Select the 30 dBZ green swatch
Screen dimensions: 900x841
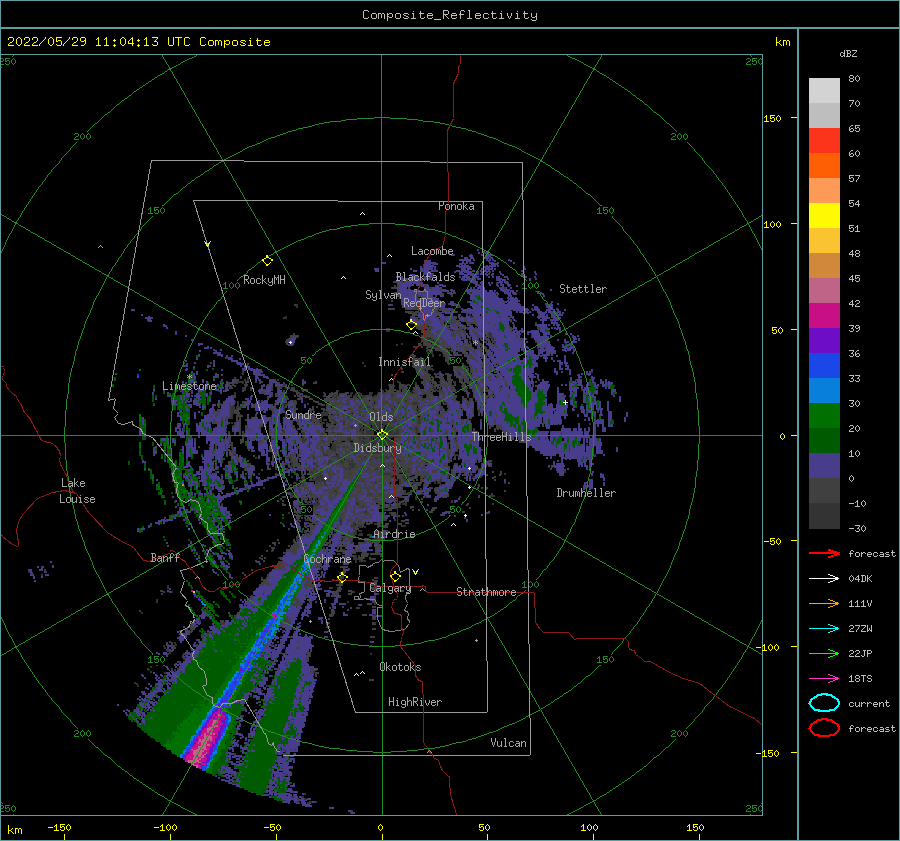[x=824, y=416]
